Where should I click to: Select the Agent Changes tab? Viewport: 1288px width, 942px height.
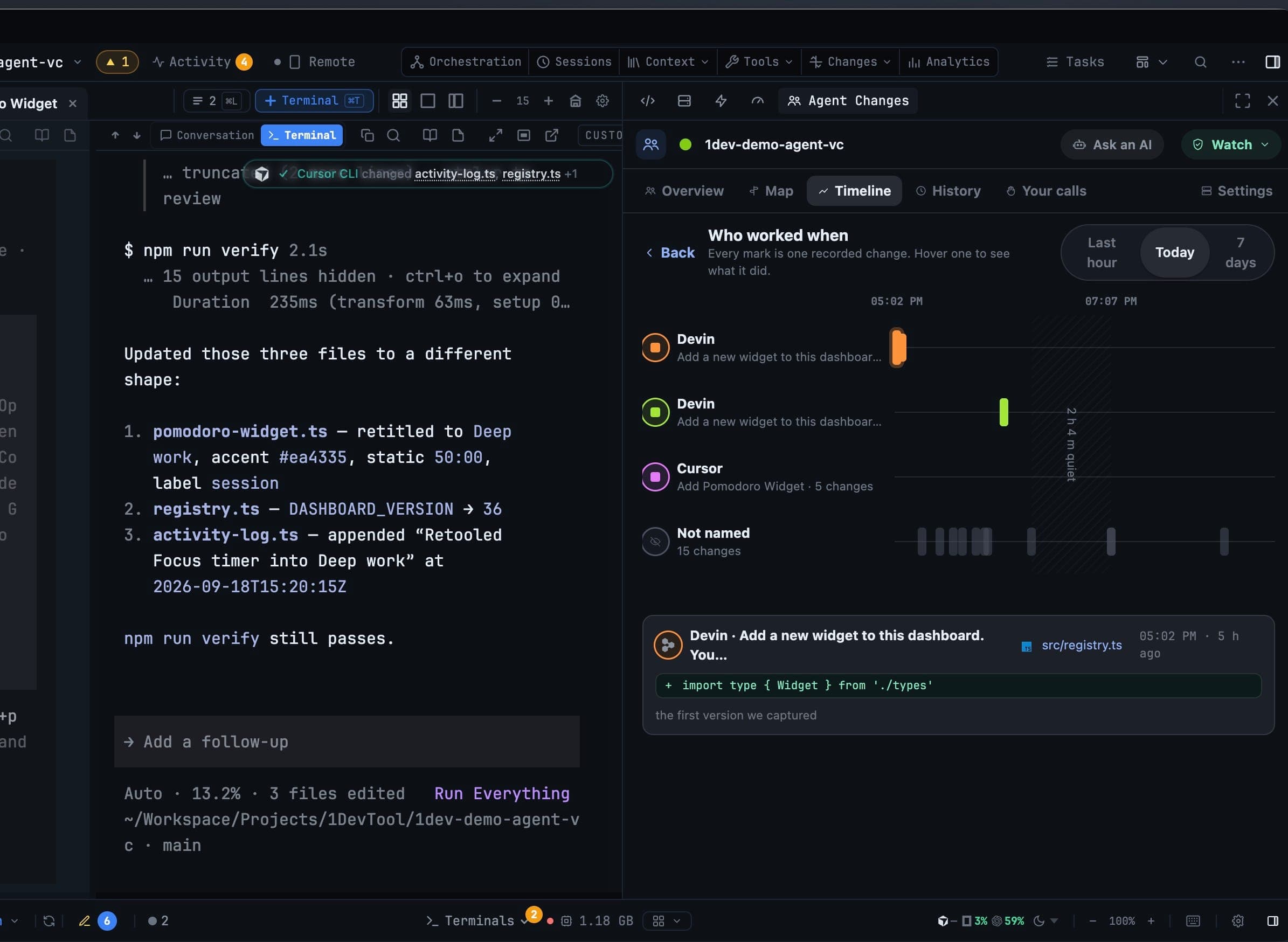848,101
